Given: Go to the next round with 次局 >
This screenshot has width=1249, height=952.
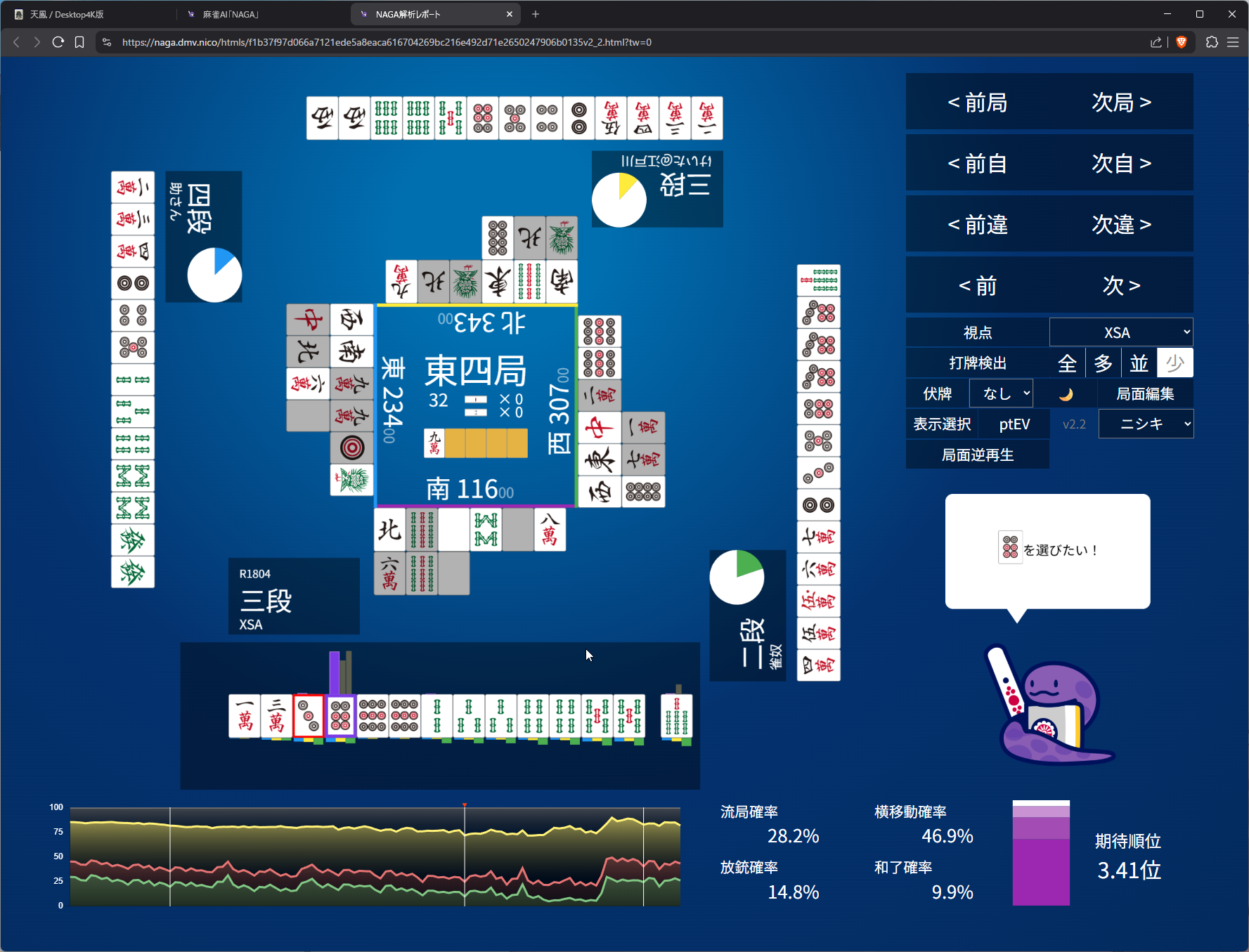Looking at the screenshot, I should coord(1121,103).
